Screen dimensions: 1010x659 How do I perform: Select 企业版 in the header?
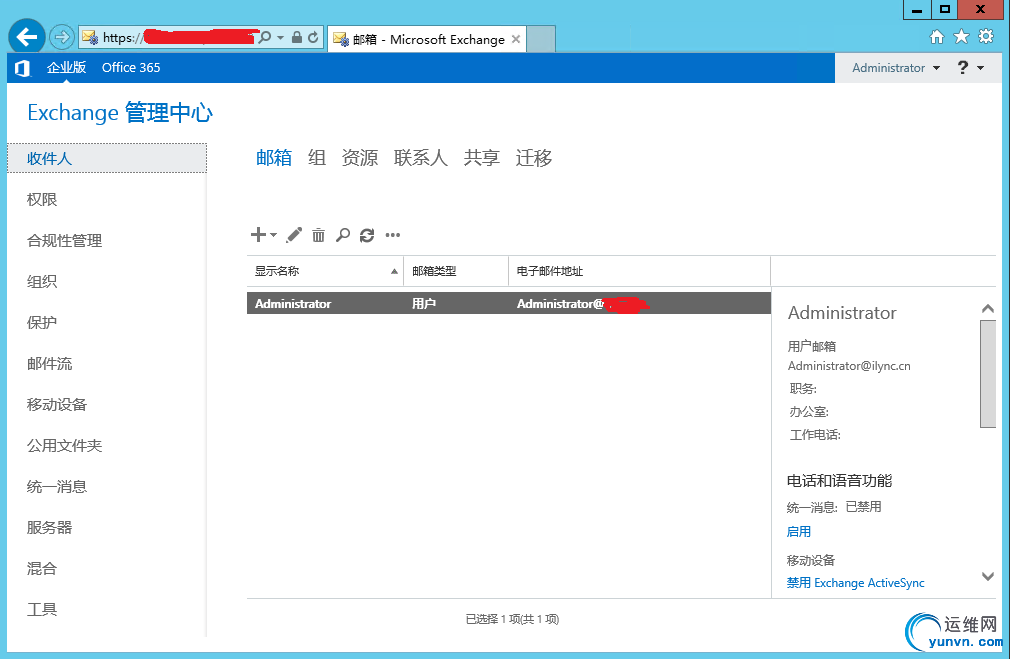[66, 68]
